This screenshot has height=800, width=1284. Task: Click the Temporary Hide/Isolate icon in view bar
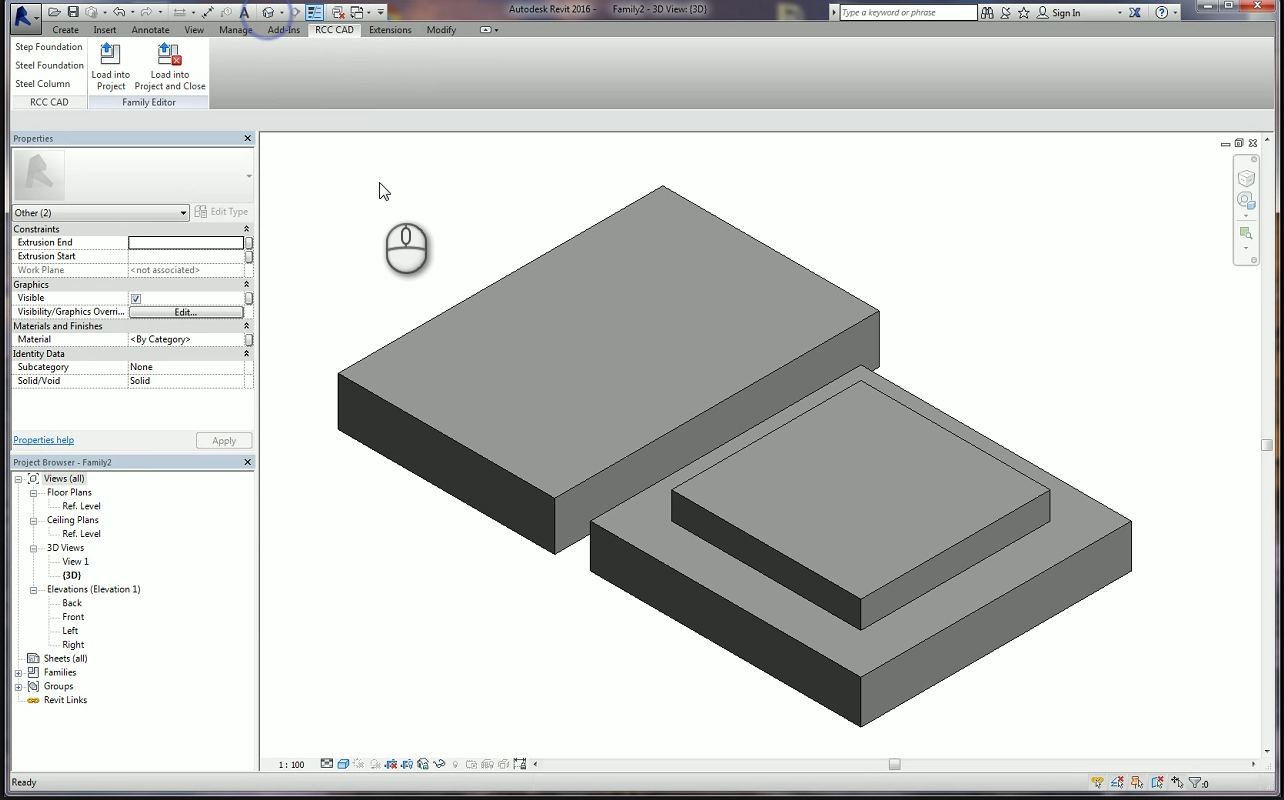coord(439,764)
